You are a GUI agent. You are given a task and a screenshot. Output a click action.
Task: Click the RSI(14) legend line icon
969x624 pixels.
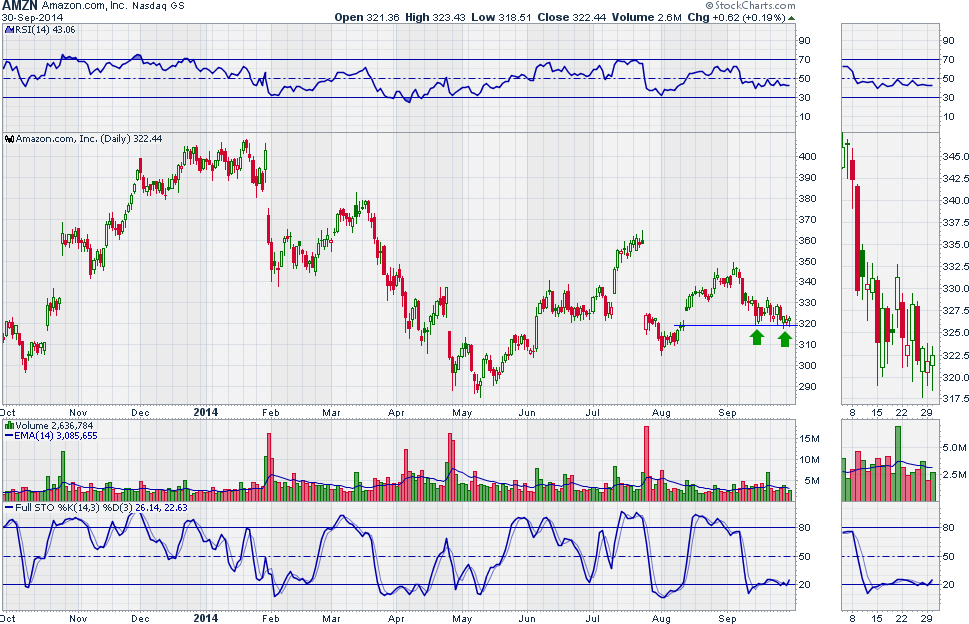click(x=8, y=30)
